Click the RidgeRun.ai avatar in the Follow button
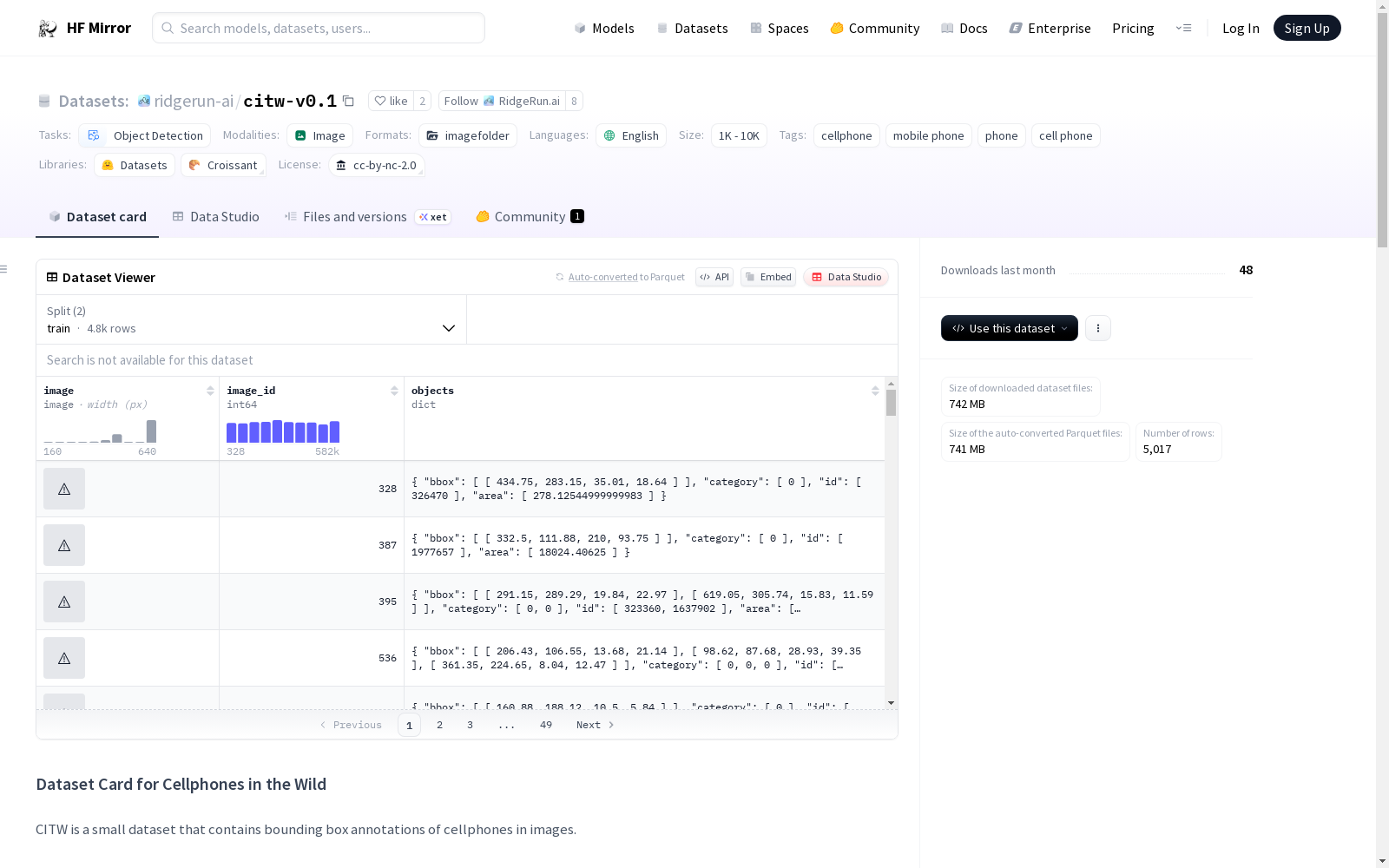Image resolution: width=1389 pixels, height=868 pixels. (x=489, y=101)
